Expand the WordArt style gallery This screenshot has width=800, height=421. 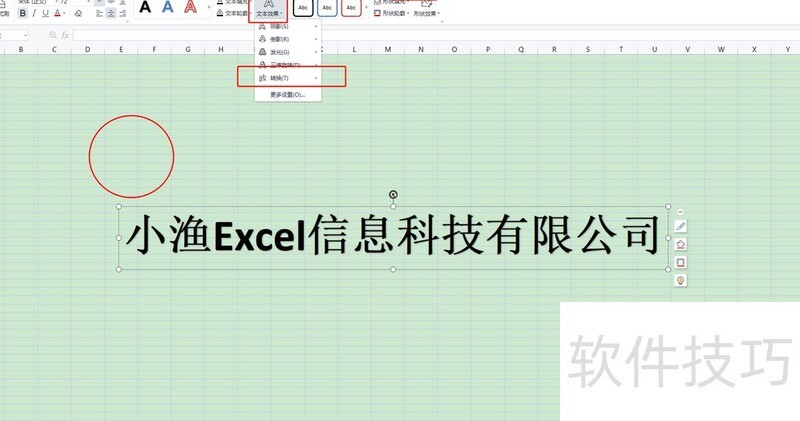pos(208,8)
